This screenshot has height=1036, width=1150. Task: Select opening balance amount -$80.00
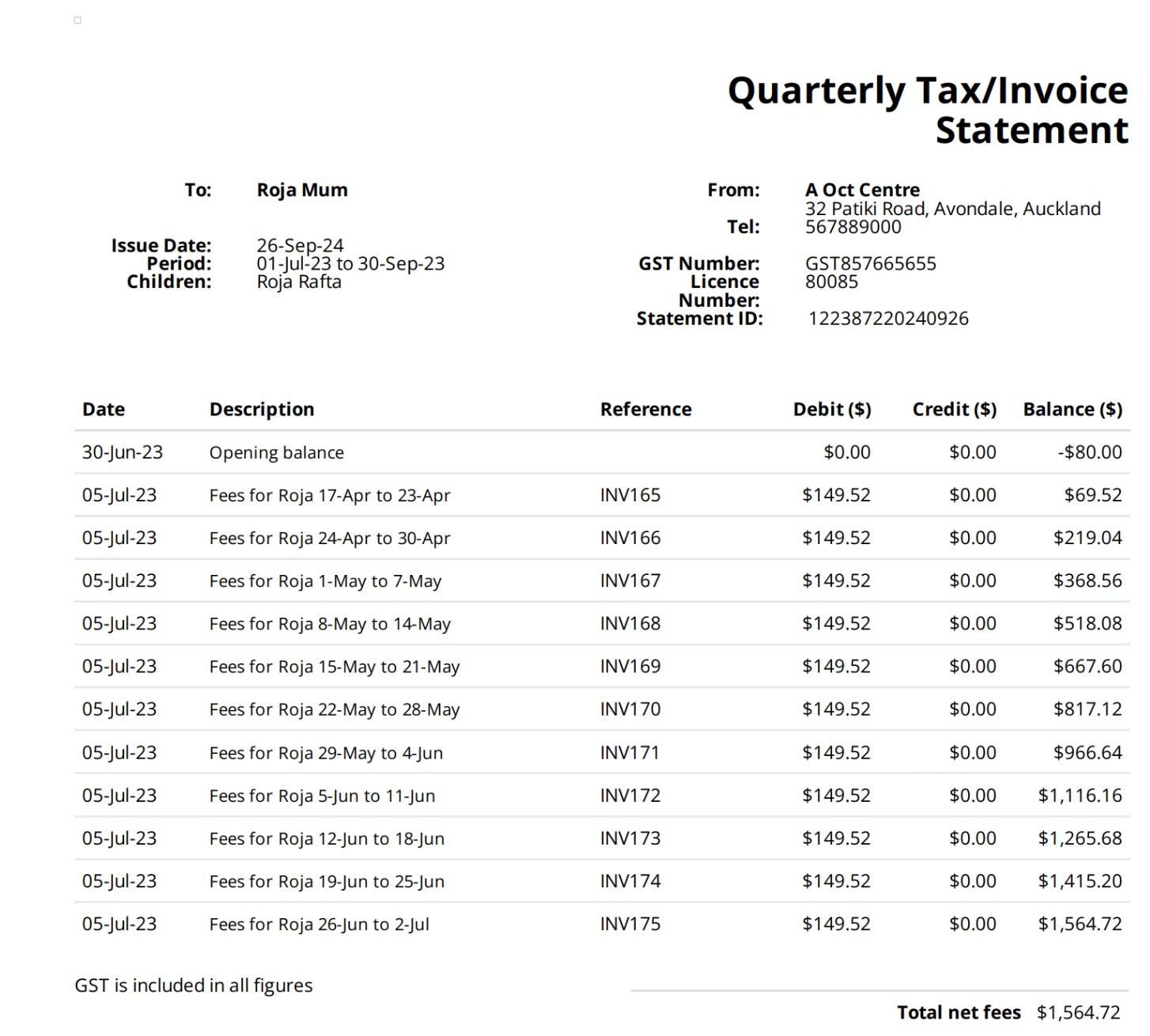click(1090, 452)
